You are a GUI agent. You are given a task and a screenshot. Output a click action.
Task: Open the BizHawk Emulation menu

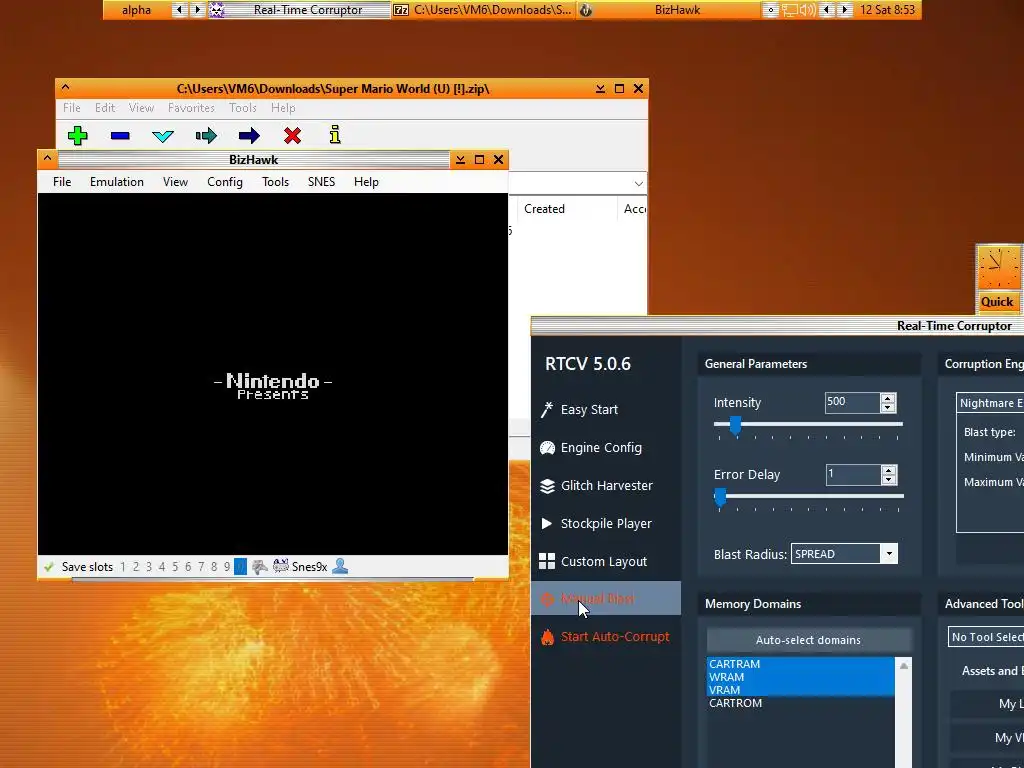[x=117, y=182]
